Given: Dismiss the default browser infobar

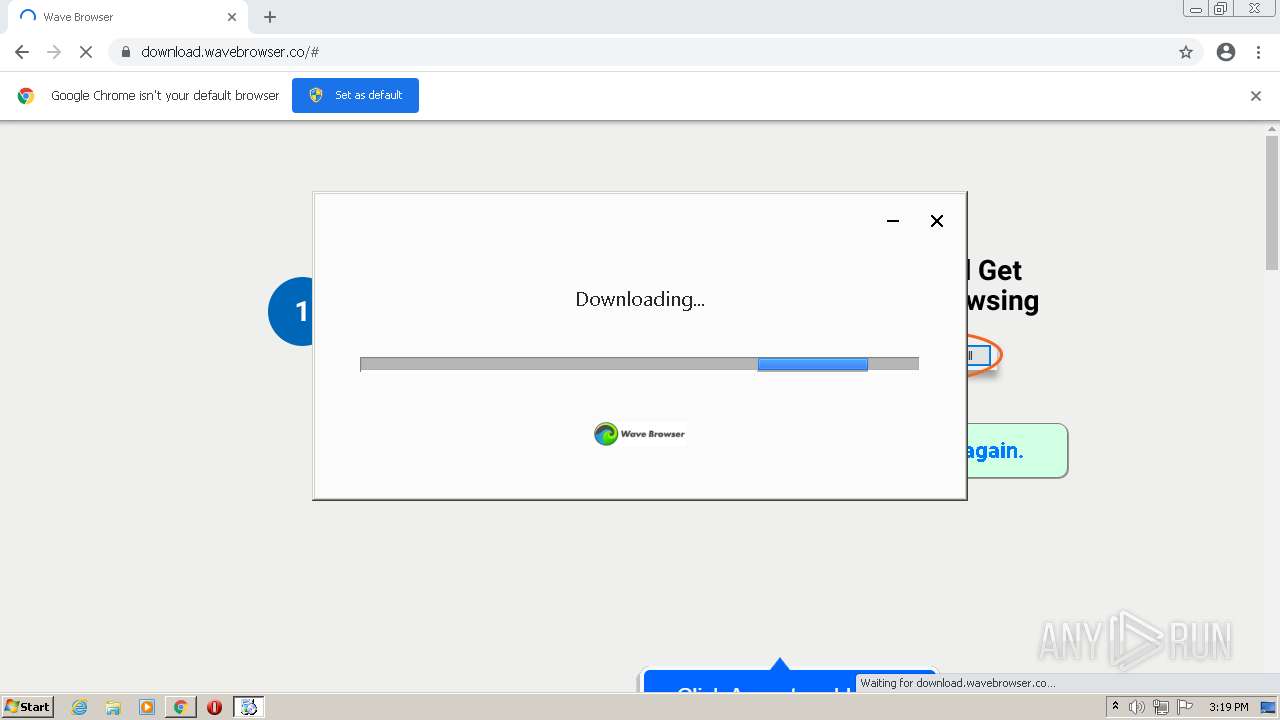Looking at the screenshot, I should click(x=1256, y=96).
